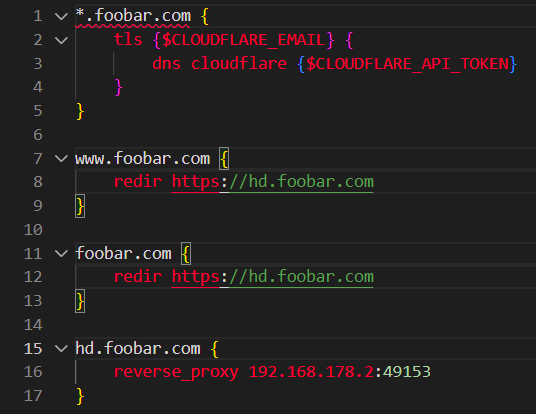This screenshot has width=536, height=414.
Task: Place cursor on *.foobar.com text
Action: coord(133,16)
